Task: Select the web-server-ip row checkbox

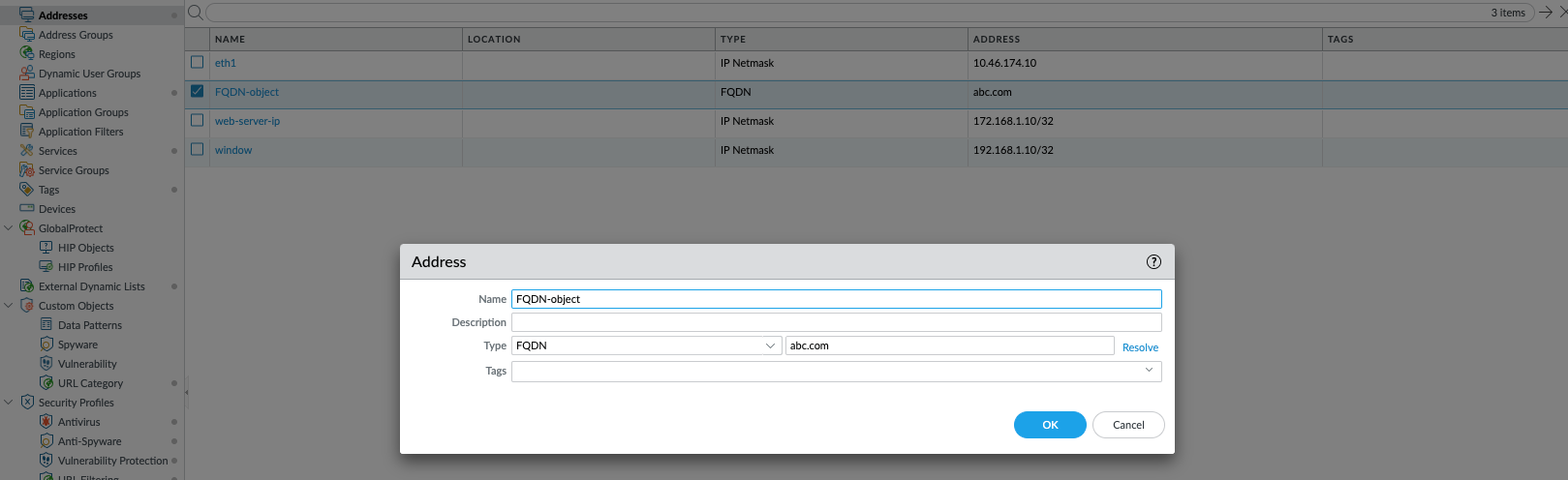Action: pyautogui.click(x=198, y=121)
